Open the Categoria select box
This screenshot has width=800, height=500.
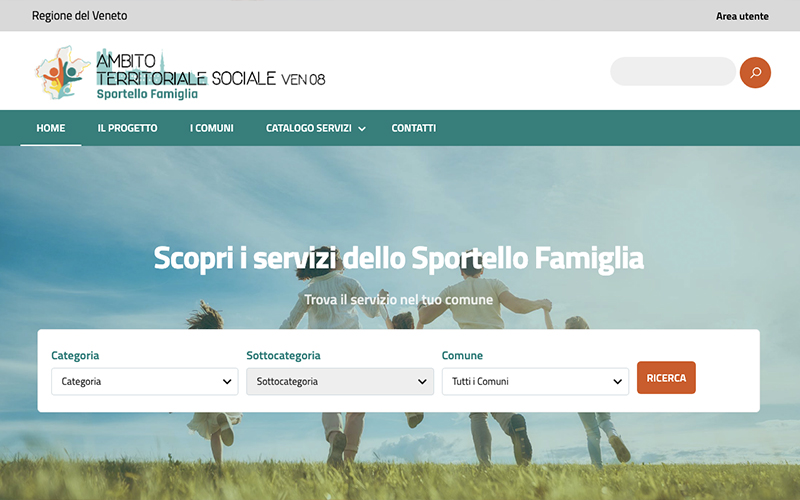(145, 382)
